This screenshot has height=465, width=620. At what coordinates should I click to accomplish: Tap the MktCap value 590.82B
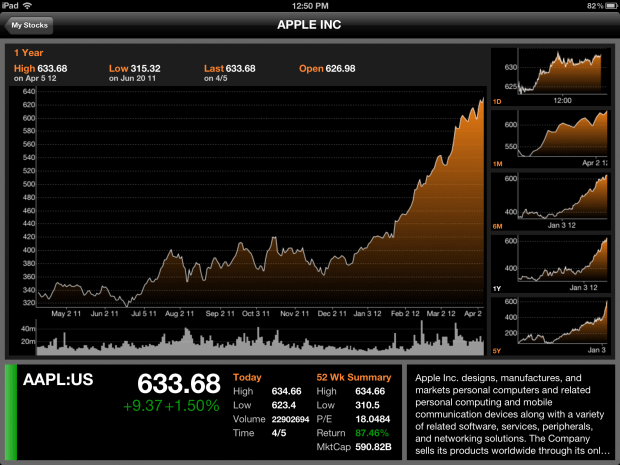point(373,447)
